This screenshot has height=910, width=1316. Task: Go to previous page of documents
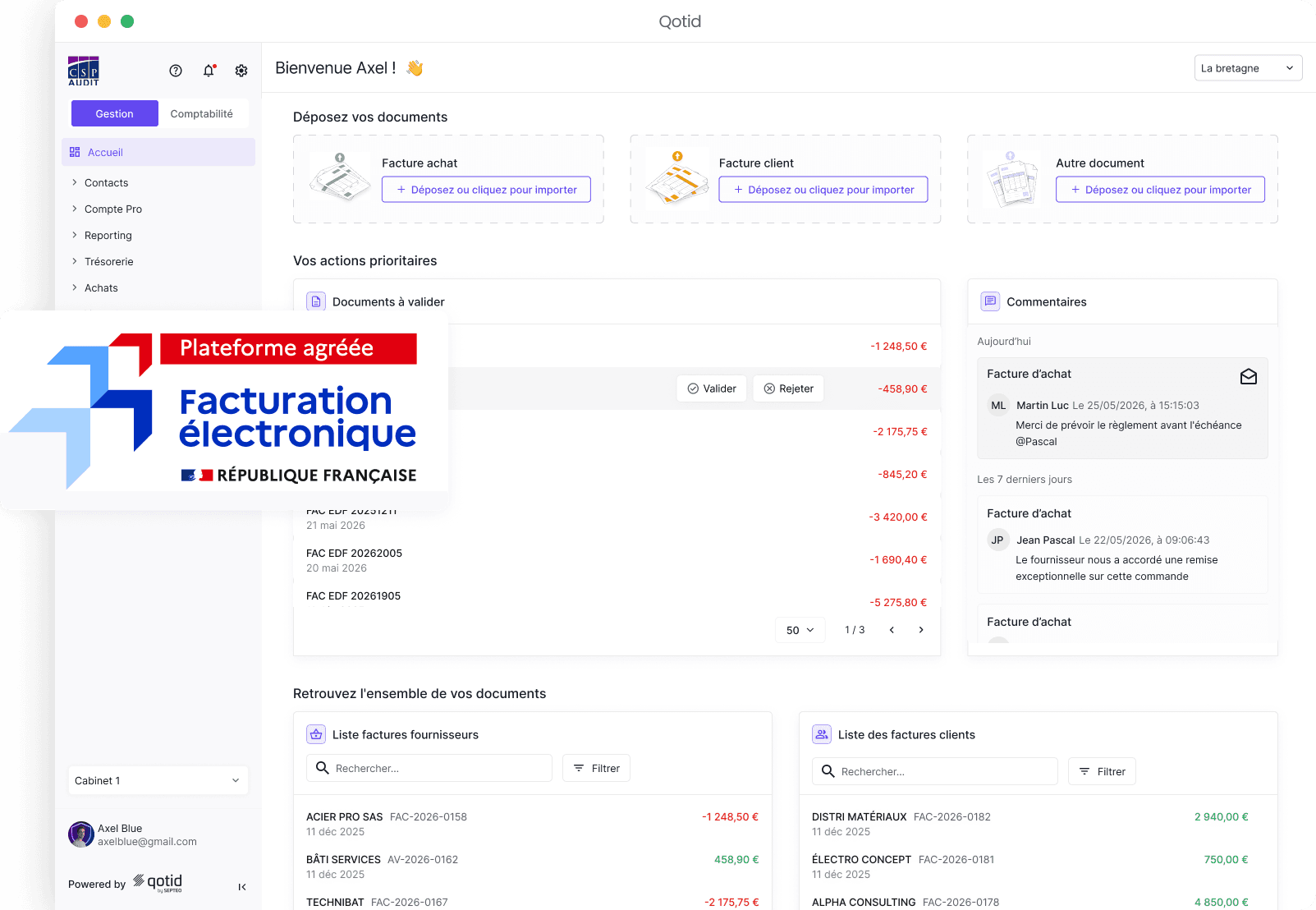coord(892,630)
